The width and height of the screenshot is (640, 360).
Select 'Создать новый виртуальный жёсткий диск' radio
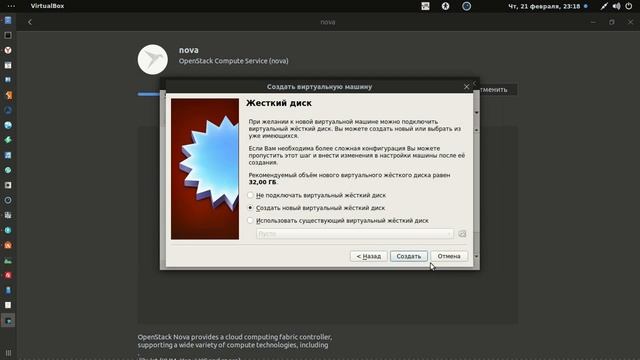pos(250,208)
